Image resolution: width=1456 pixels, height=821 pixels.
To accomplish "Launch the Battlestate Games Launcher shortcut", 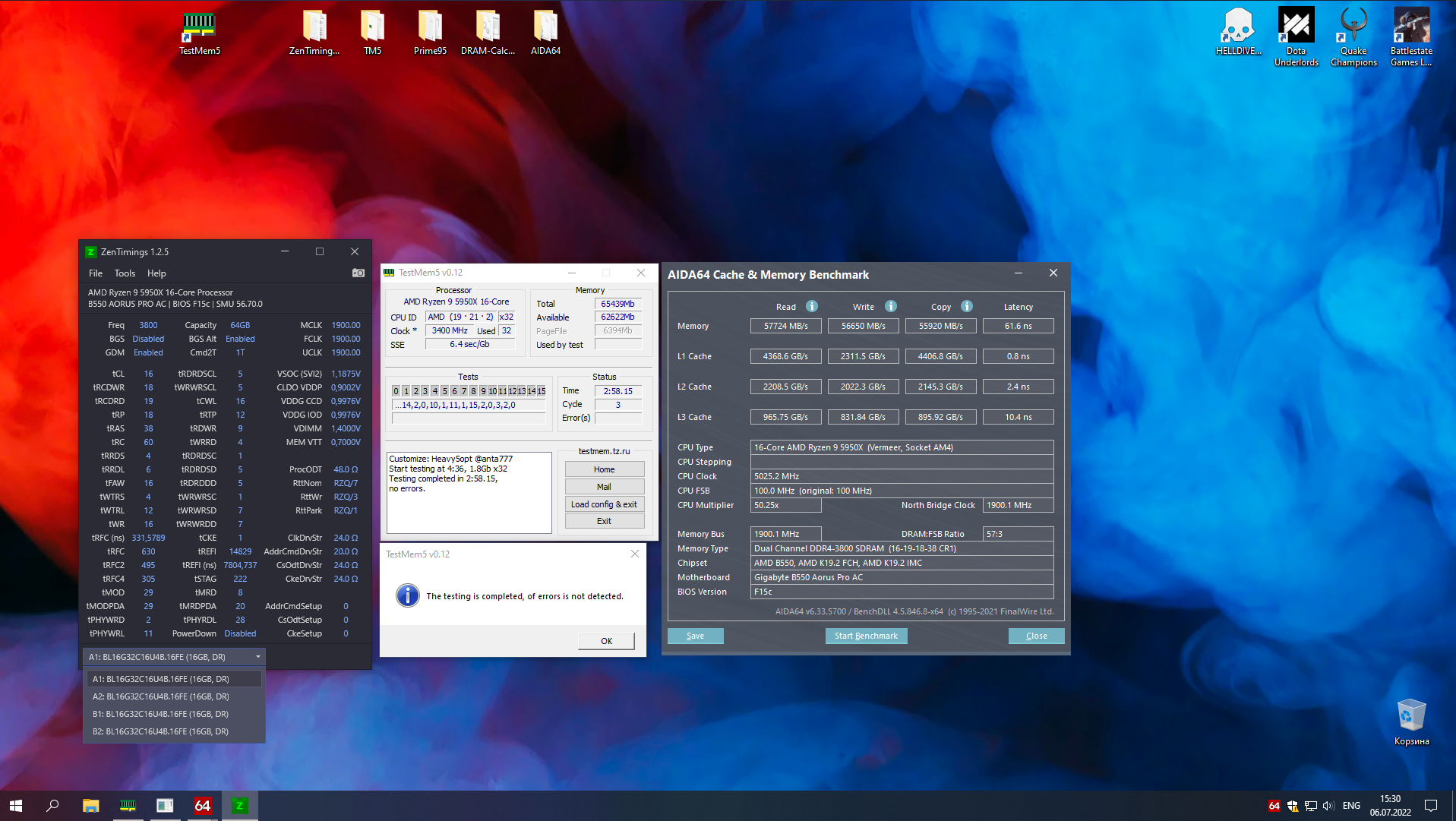I will click(1411, 37).
